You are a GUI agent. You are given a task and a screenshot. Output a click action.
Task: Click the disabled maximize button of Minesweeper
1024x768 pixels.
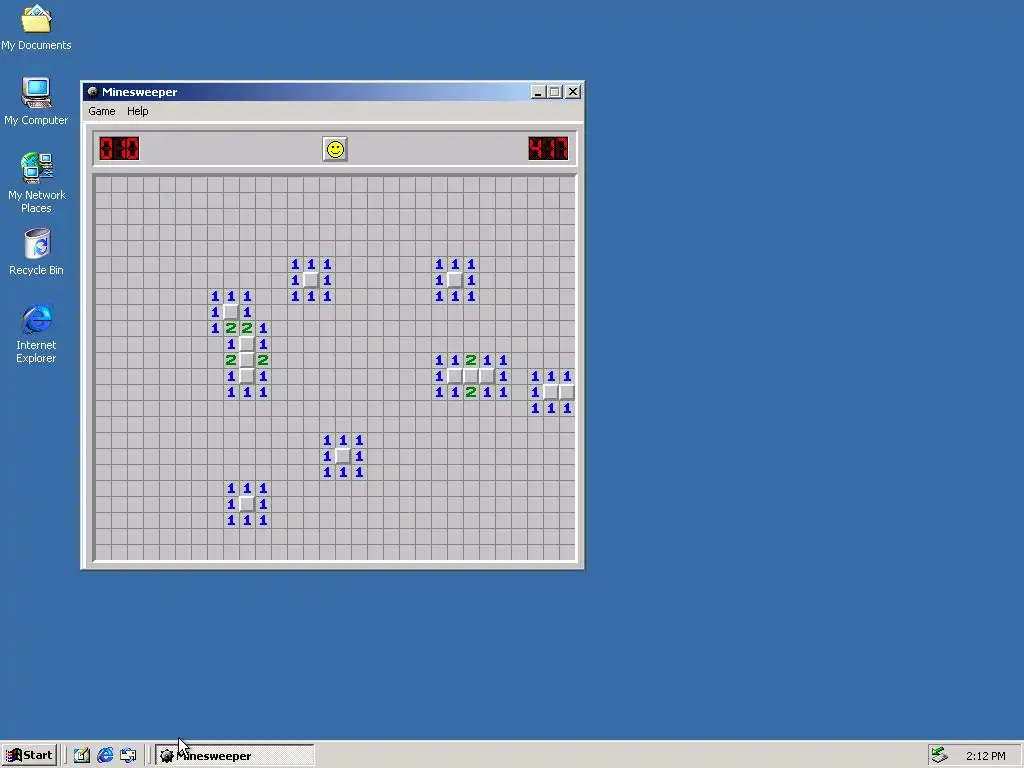click(554, 92)
